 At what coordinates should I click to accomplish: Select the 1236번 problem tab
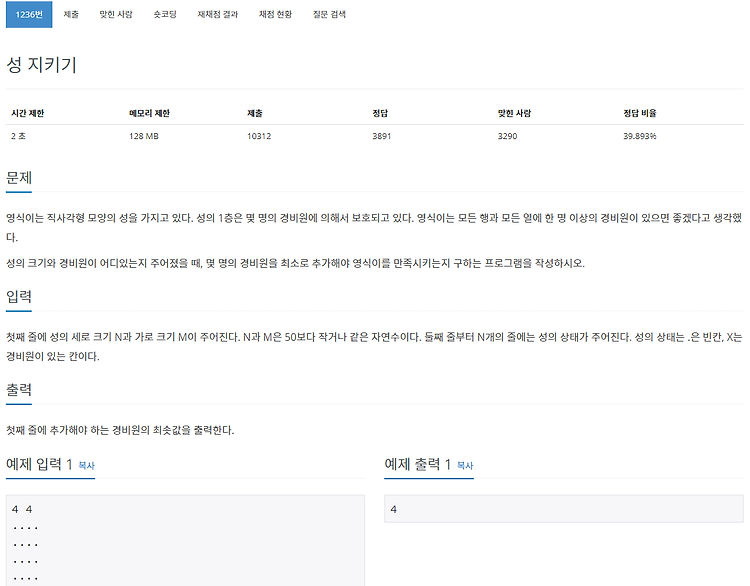click(x=29, y=14)
